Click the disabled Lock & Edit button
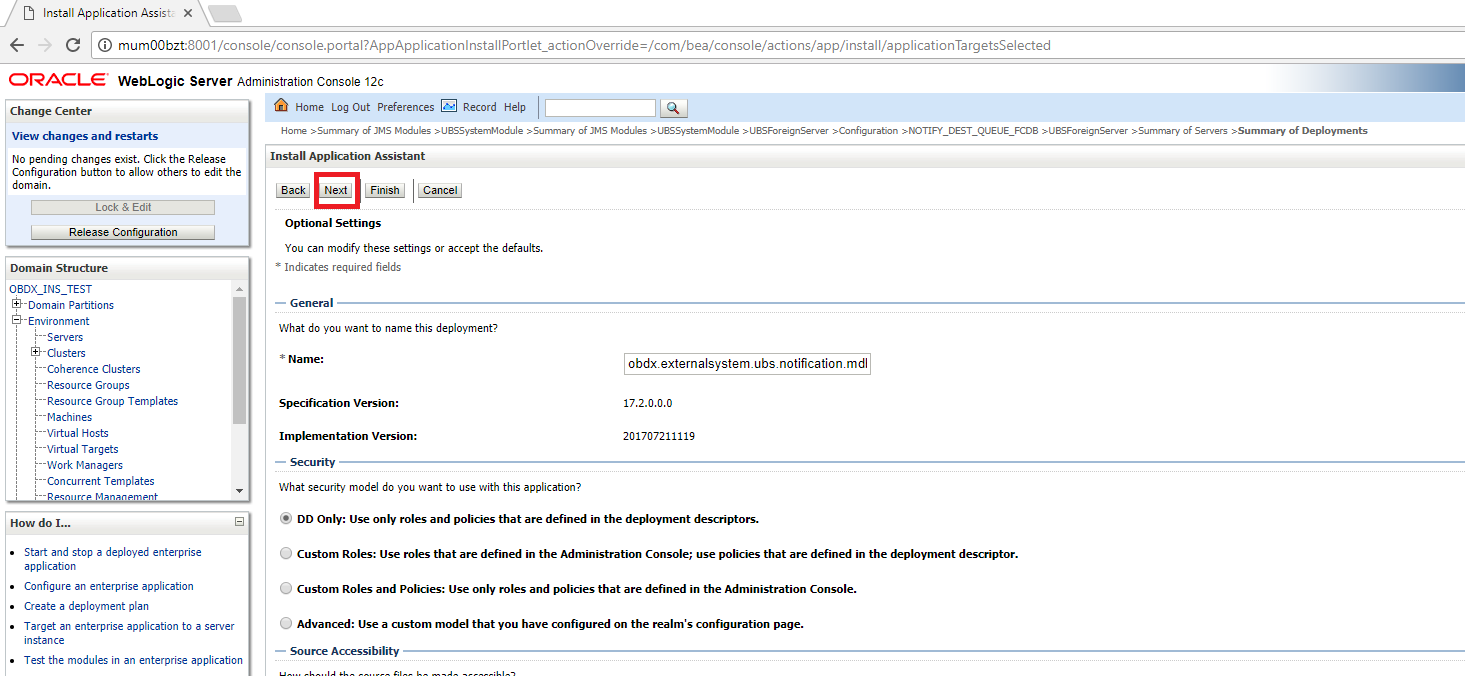The width and height of the screenshot is (1465, 676). click(x=123, y=207)
